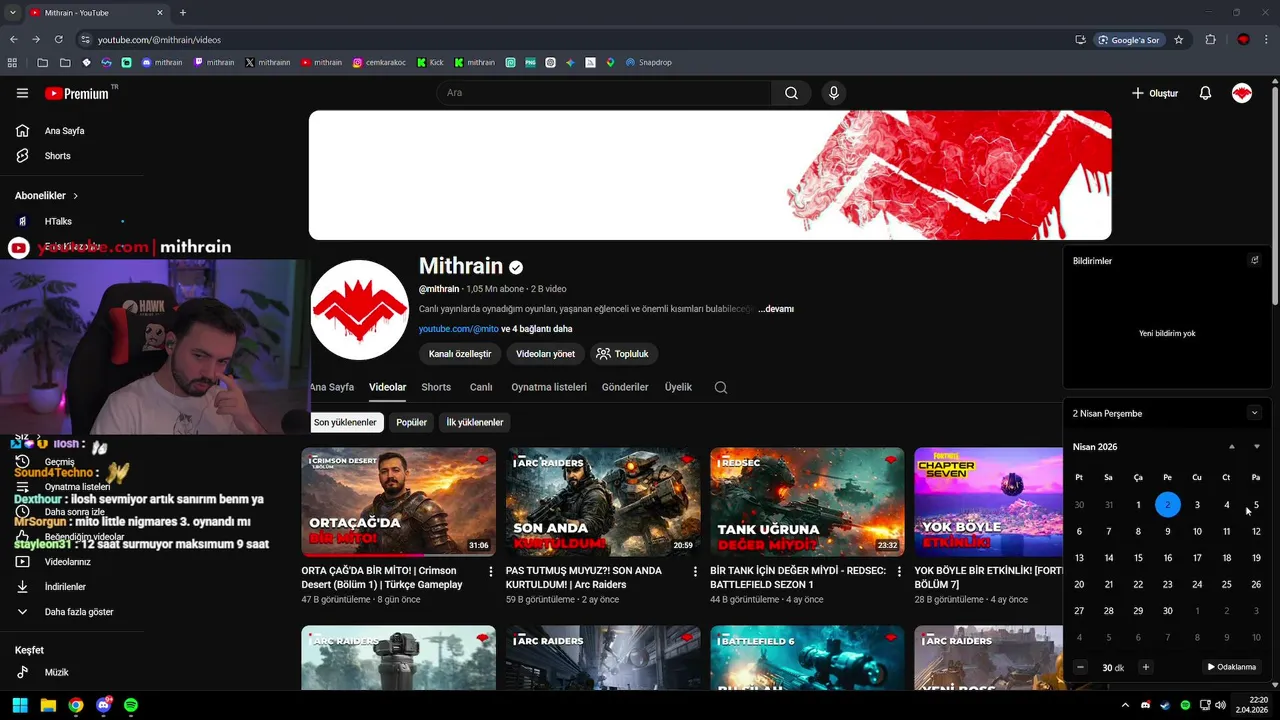This screenshot has width=1280, height=720.
Task: Open TANK UĞRUNA DEĞER MİYDİ thumbnail
Action: [807, 502]
